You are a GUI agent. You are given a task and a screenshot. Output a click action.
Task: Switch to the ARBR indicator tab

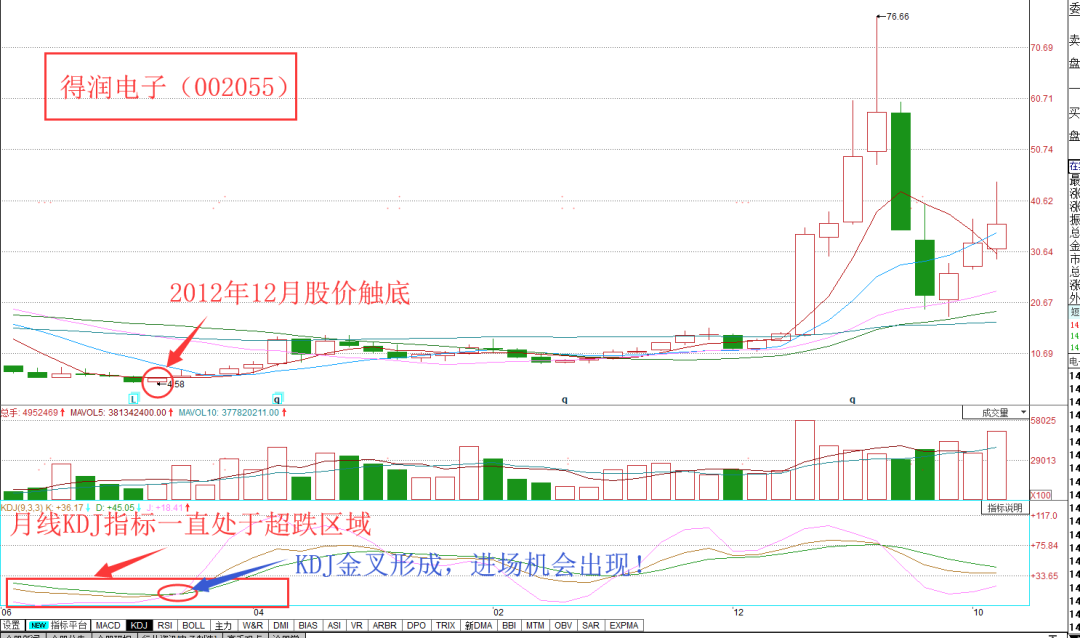384,626
